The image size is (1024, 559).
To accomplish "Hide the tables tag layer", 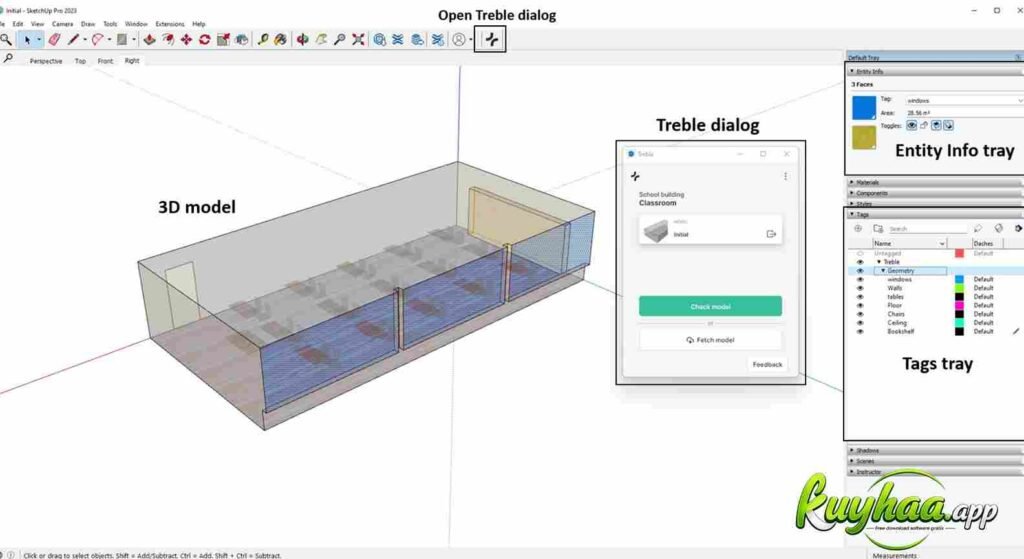I will click(860, 297).
